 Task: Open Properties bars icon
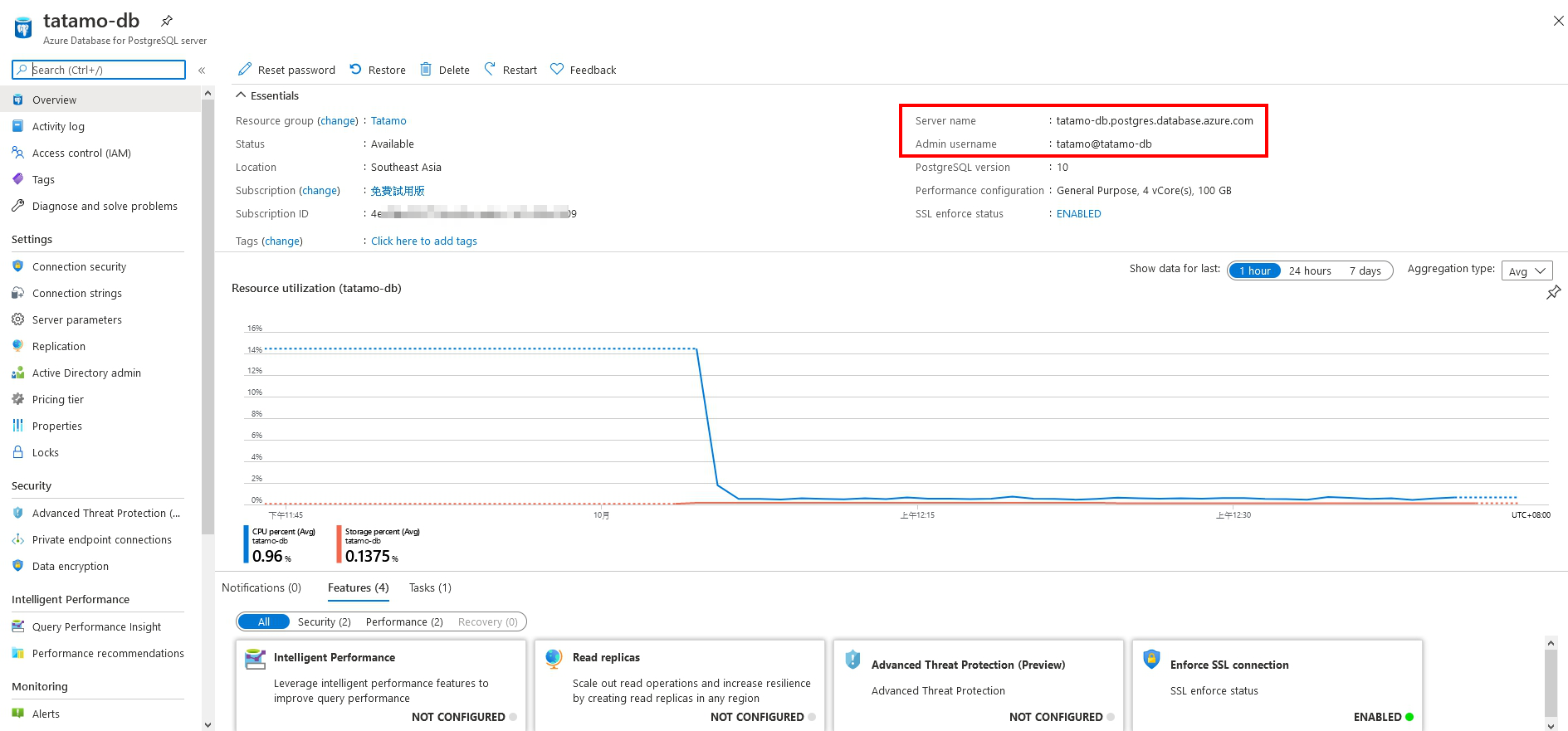pyautogui.click(x=17, y=426)
